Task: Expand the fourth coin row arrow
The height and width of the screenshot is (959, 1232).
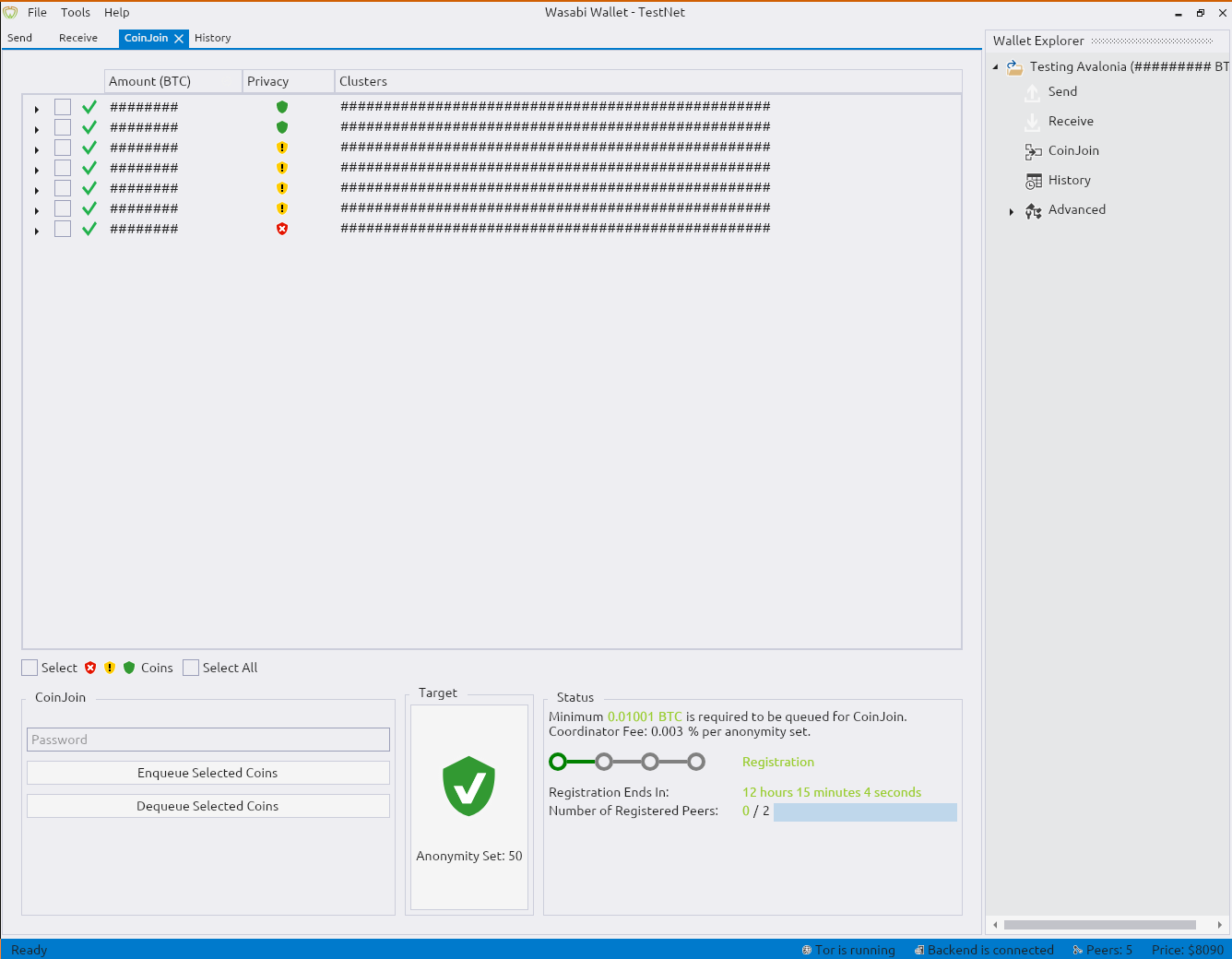Action: pyautogui.click(x=37, y=171)
